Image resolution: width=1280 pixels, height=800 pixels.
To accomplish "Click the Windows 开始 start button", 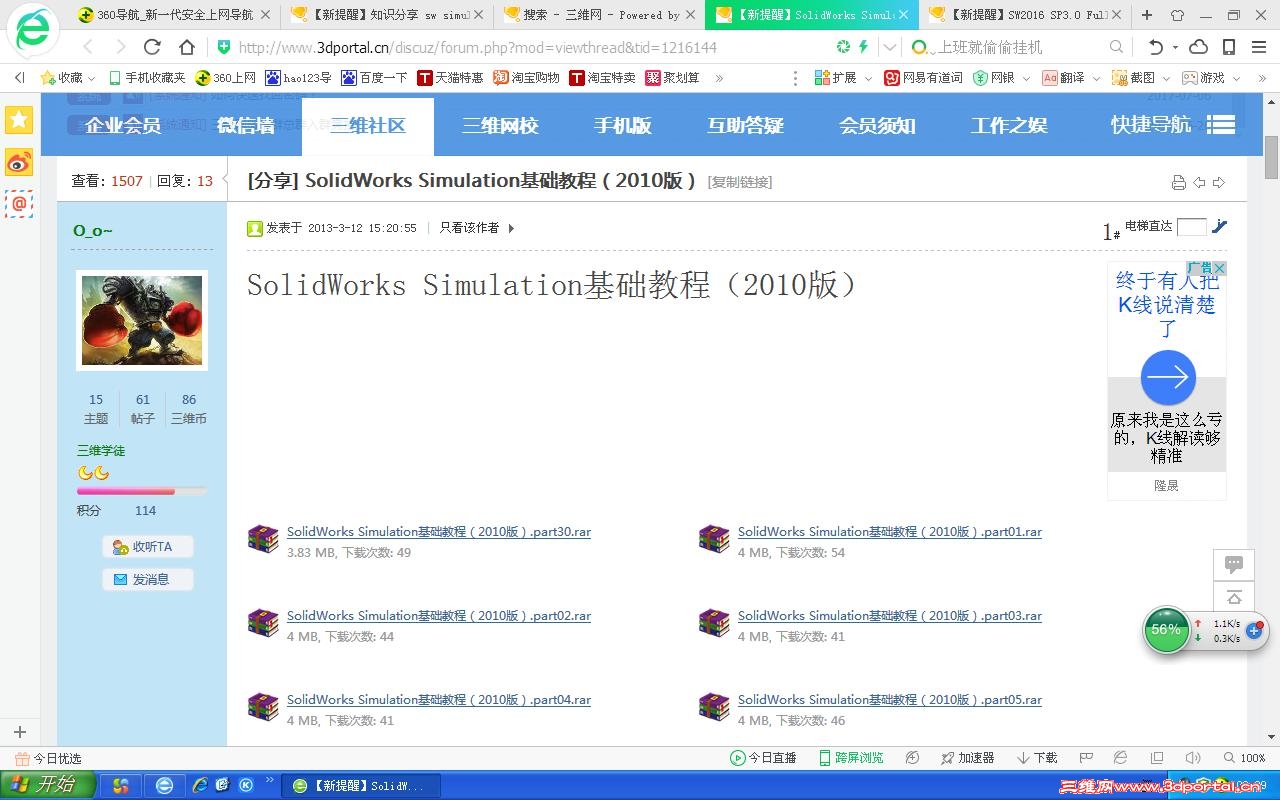I will coord(47,785).
